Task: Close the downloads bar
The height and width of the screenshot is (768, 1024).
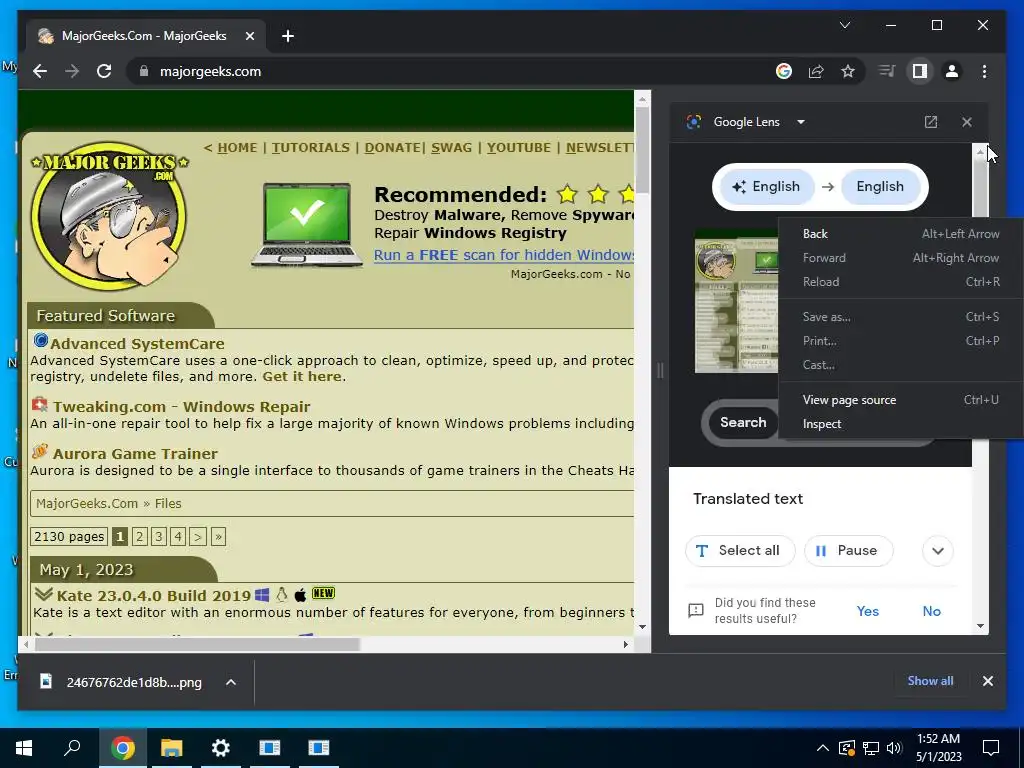Action: [x=987, y=681]
